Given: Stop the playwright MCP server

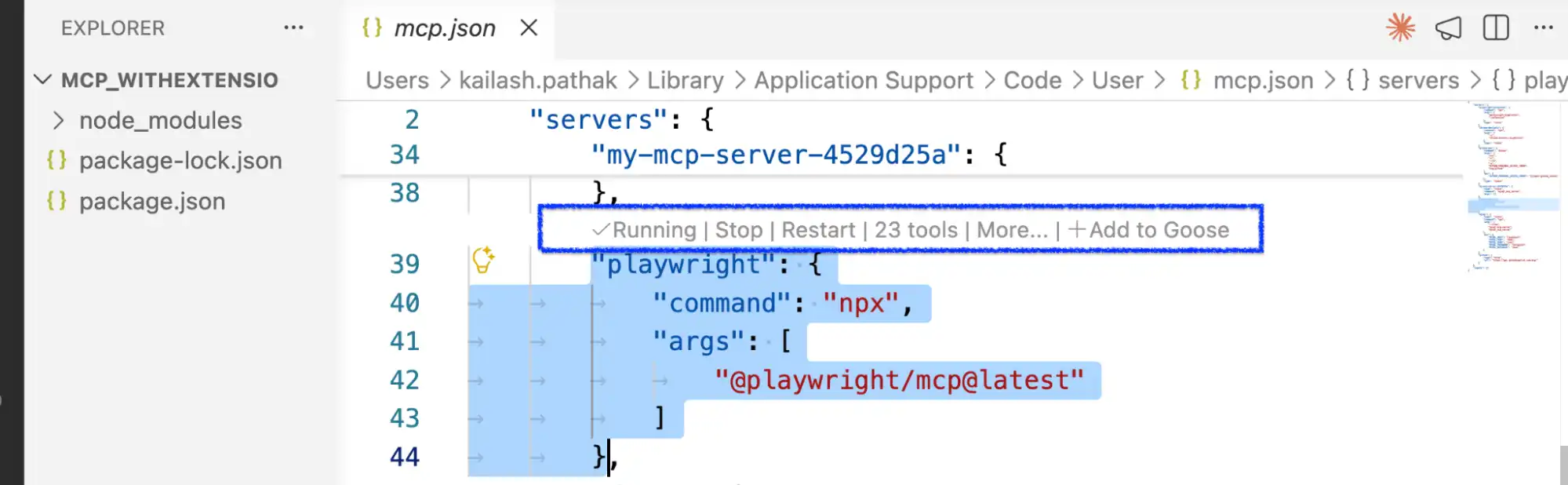Looking at the screenshot, I should 739,230.
